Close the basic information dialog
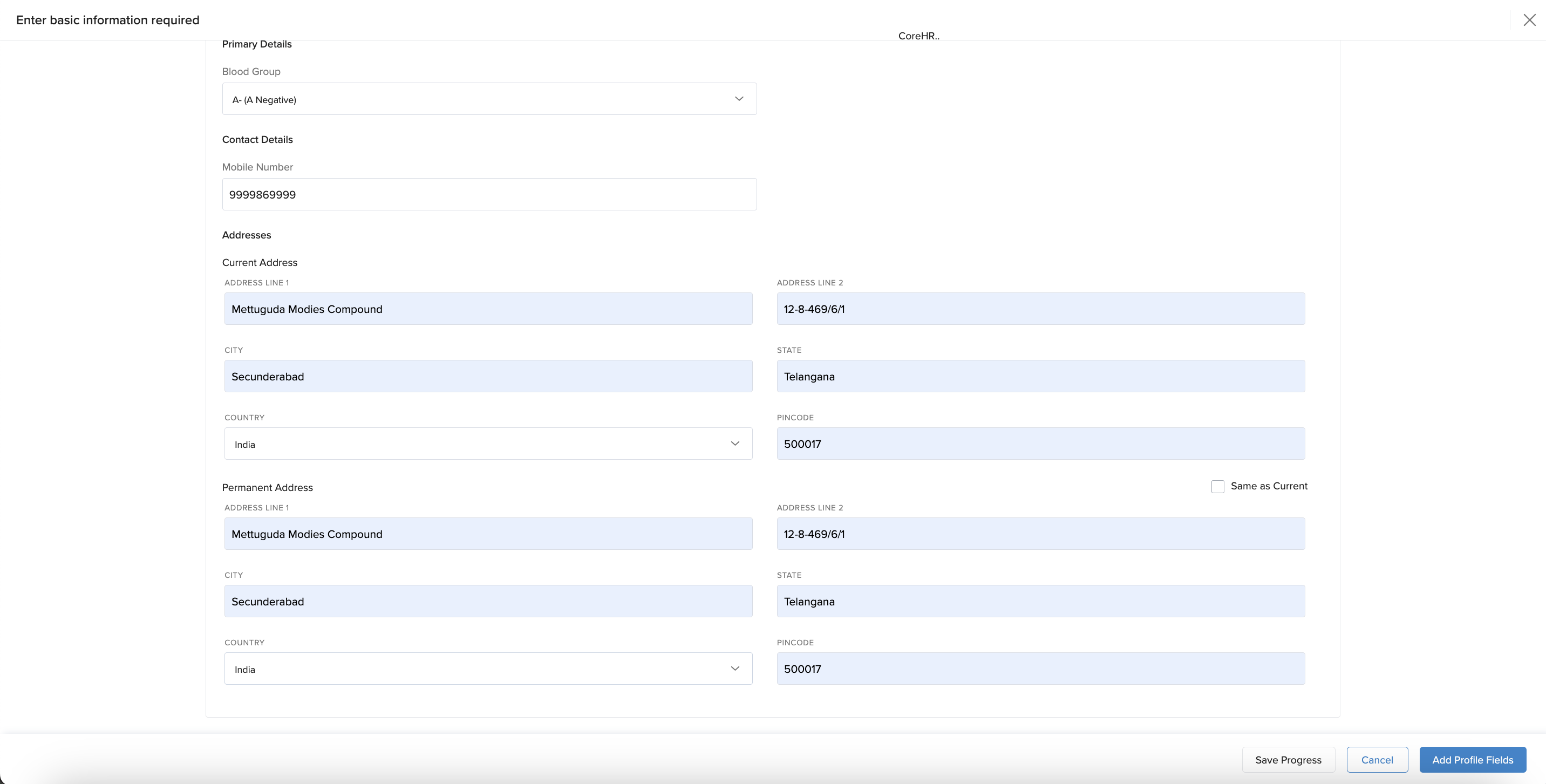The image size is (1546, 784). click(1529, 20)
